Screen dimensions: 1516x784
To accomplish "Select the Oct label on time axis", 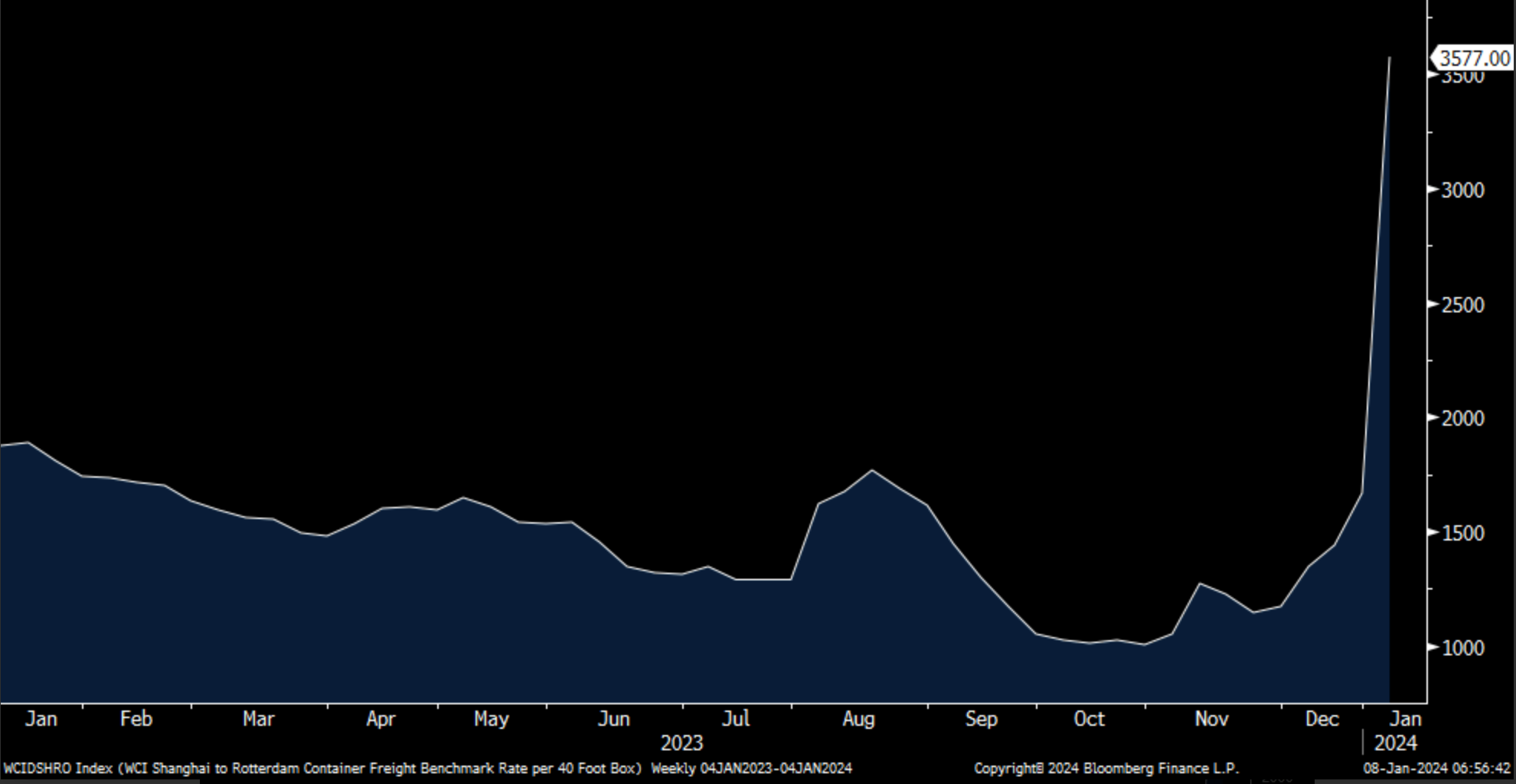I will [x=1089, y=719].
